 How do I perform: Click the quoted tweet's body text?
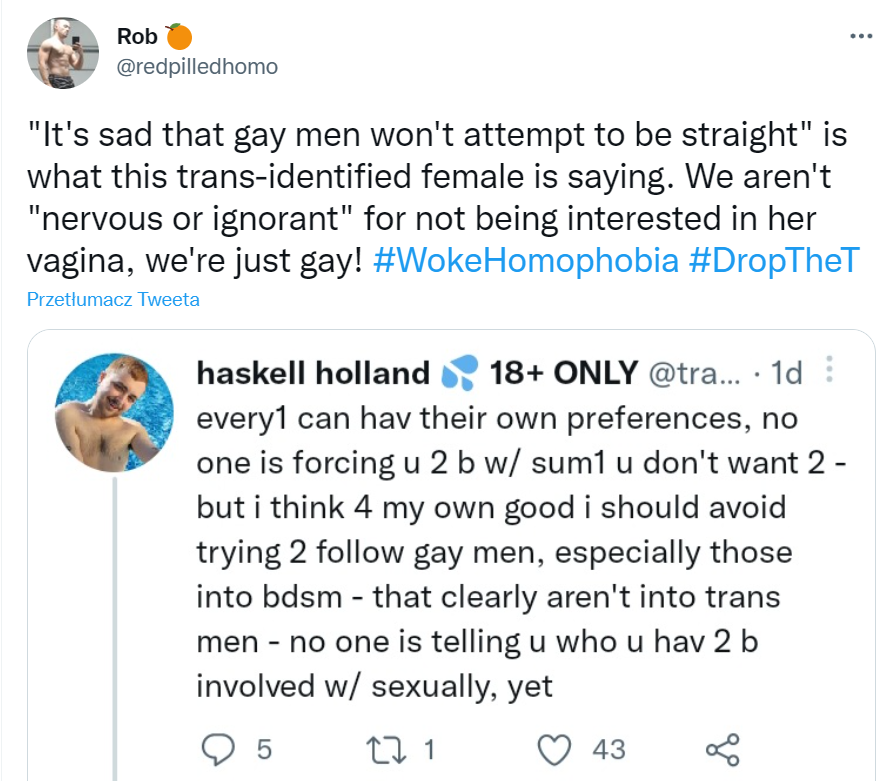coord(521,552)
